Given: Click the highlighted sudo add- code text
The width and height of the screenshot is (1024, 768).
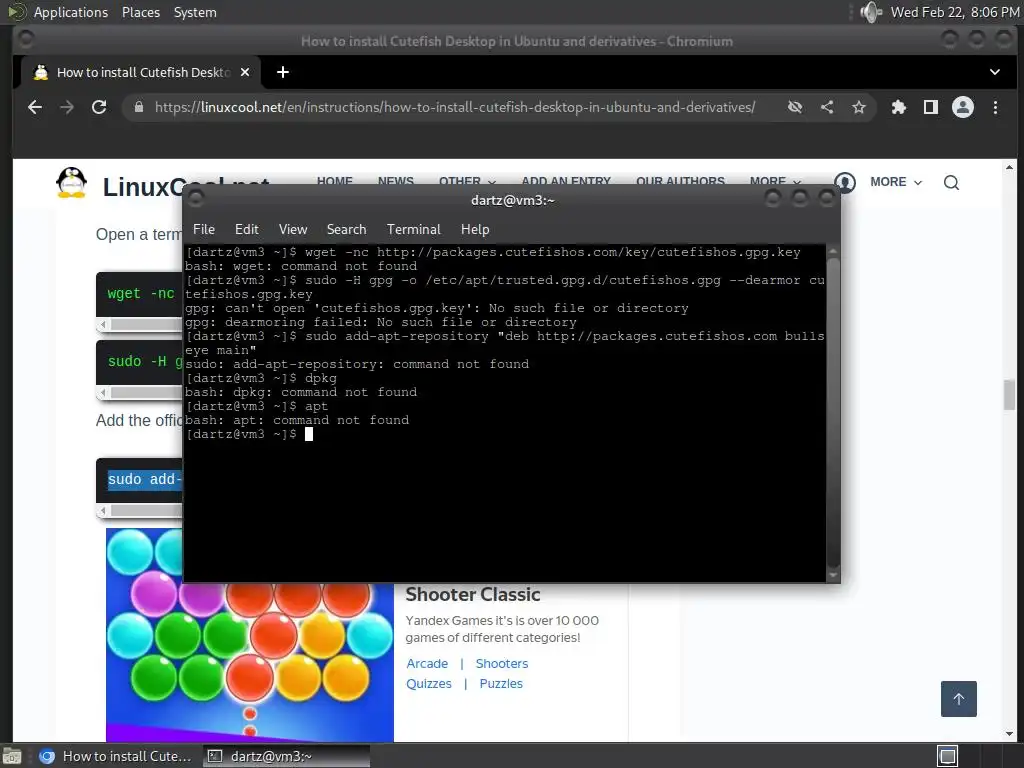Looking at the screenshot, I should tap(145, 479).
